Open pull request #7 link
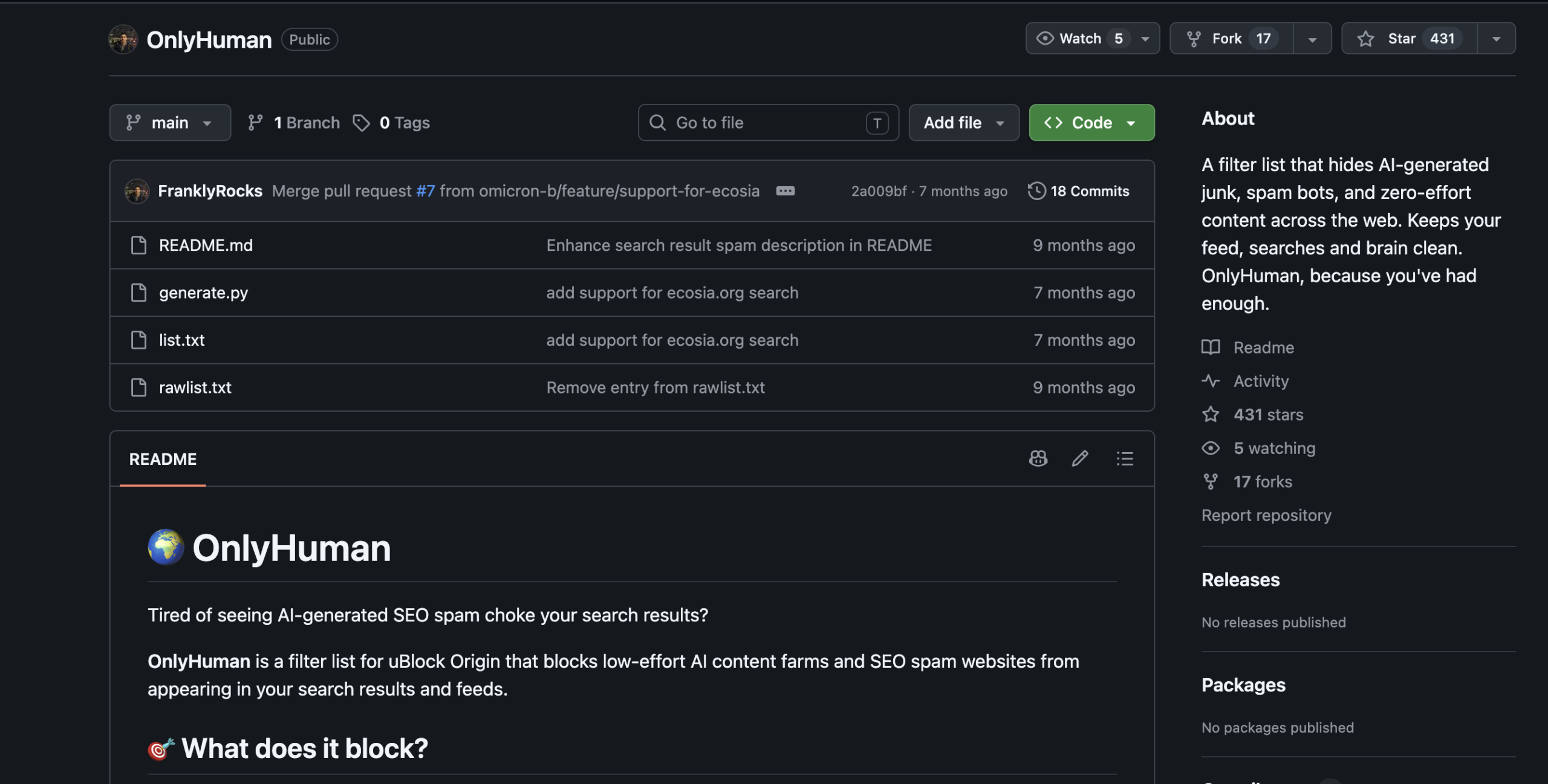Screen dimensions: 1548x784 [425, 191]
